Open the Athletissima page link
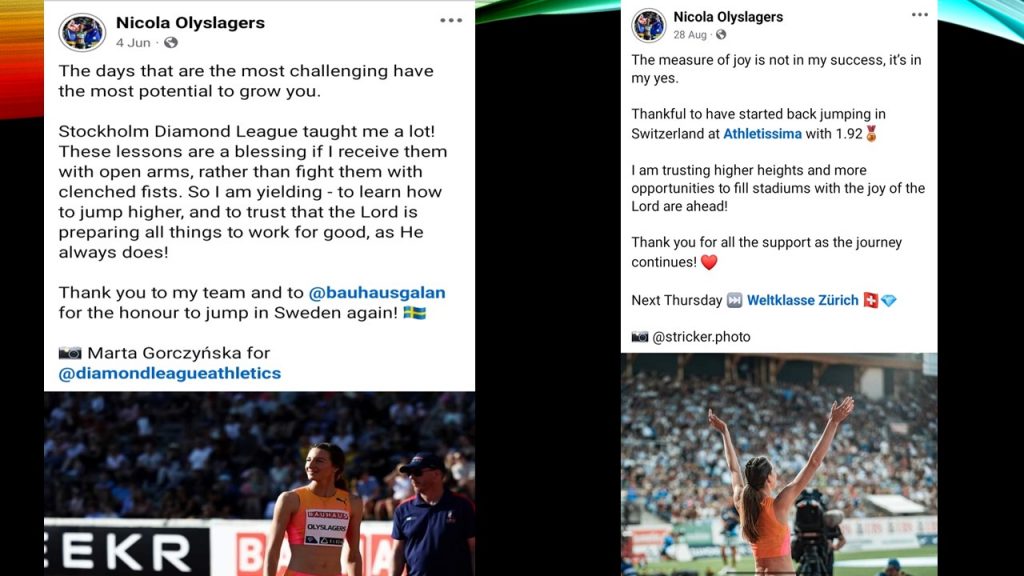Image resolution: width=1024 pixels, height=576 pixels. click(x=762, y=134)
